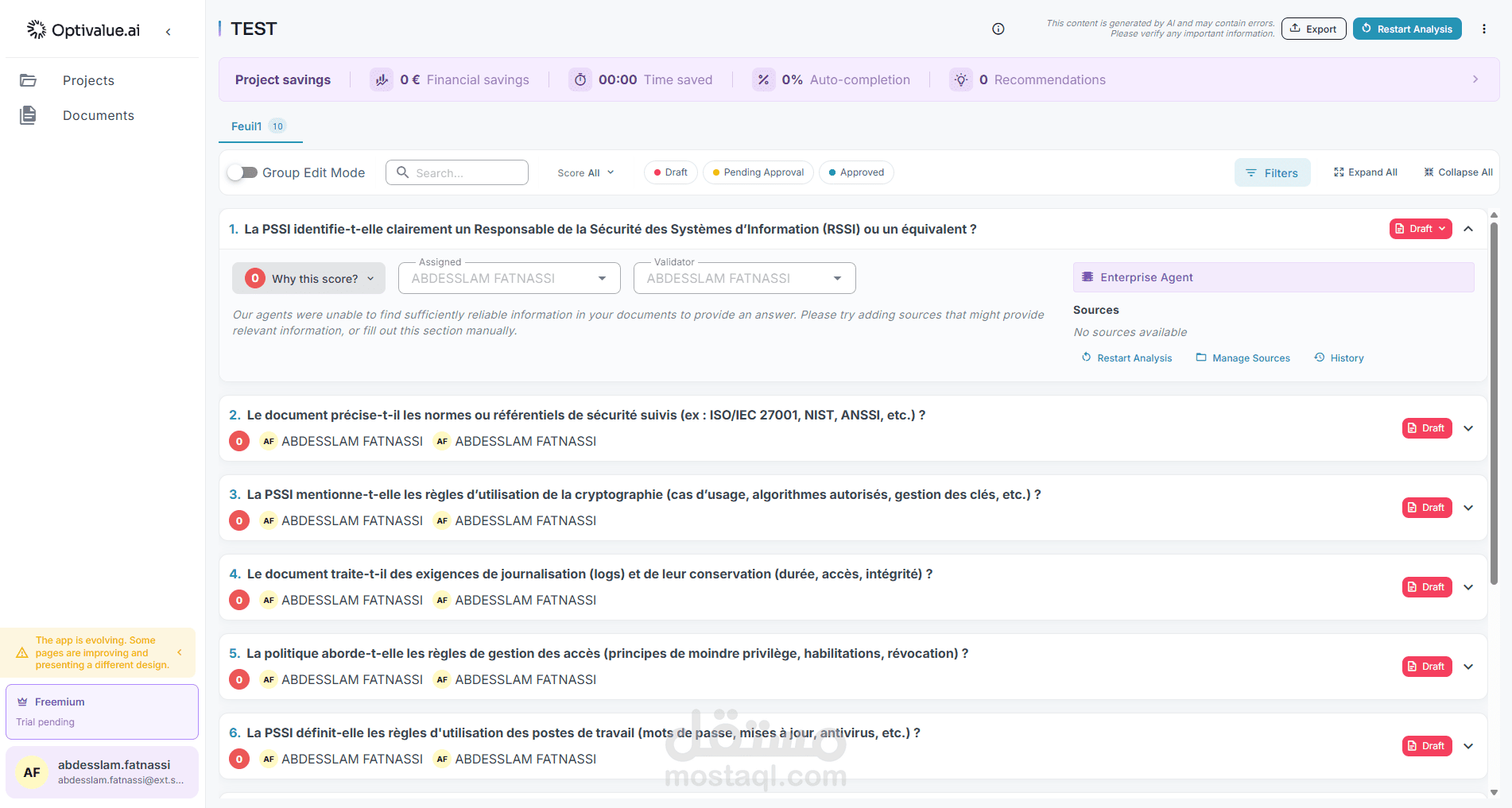Click Draft badge on question 6
Viewport: 1512px width, 808px height.
[1427, 746]
